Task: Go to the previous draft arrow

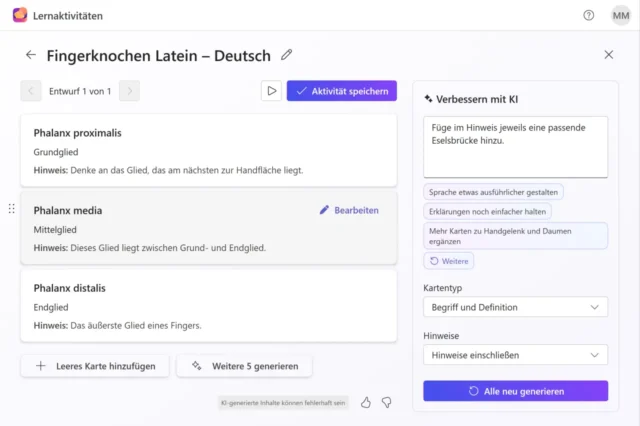Action: click(31, 91)
